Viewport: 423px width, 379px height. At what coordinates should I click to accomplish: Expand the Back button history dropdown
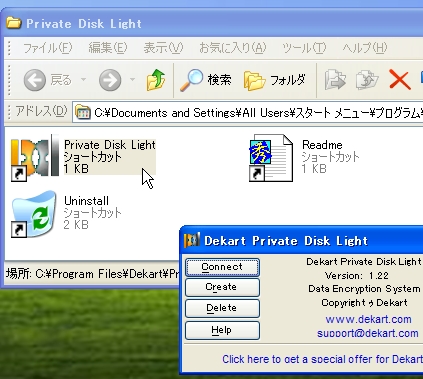[x=83, y=80]
